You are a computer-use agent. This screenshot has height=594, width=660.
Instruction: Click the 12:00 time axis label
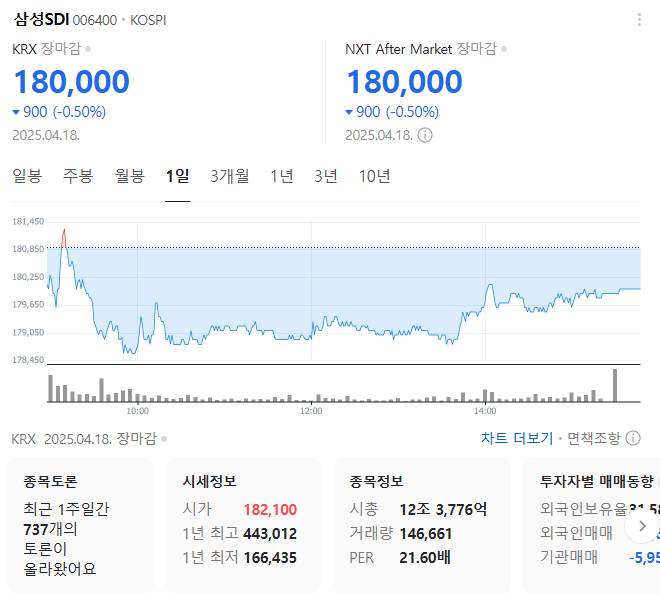coord(311,411)
